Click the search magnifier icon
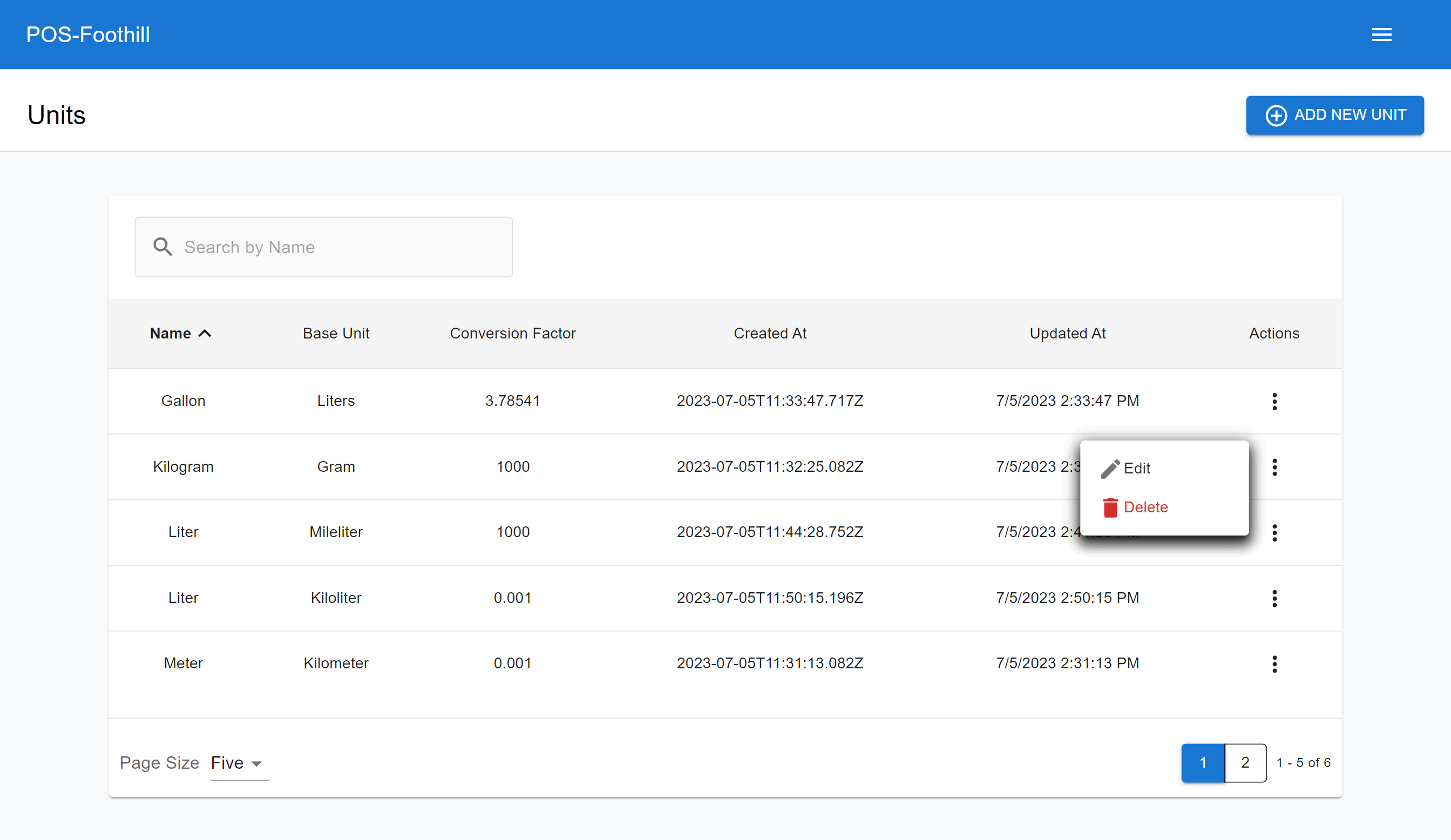Screen dimensions: 1451x840 [163, 246]
